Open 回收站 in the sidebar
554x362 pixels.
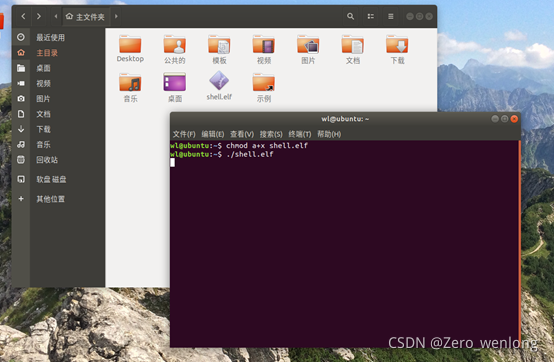tap(47, 160)
